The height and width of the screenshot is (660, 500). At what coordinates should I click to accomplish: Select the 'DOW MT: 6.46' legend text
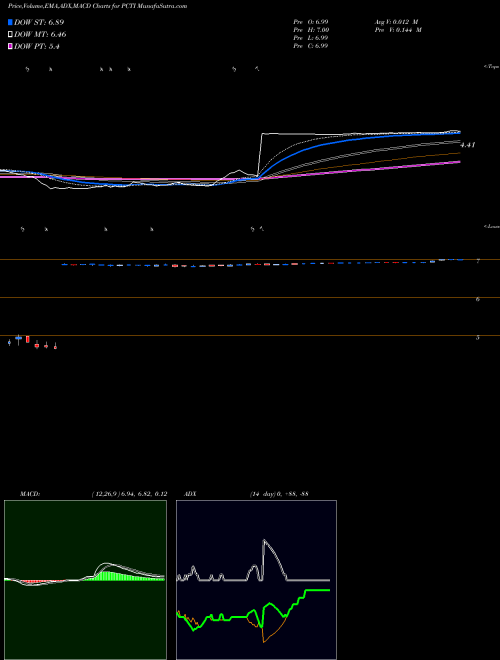40,35
